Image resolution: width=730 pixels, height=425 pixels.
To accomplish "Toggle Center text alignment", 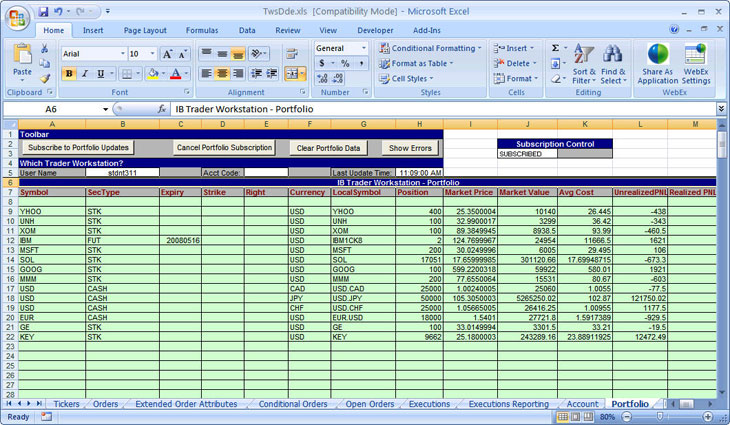I will (x=222, y=74).
